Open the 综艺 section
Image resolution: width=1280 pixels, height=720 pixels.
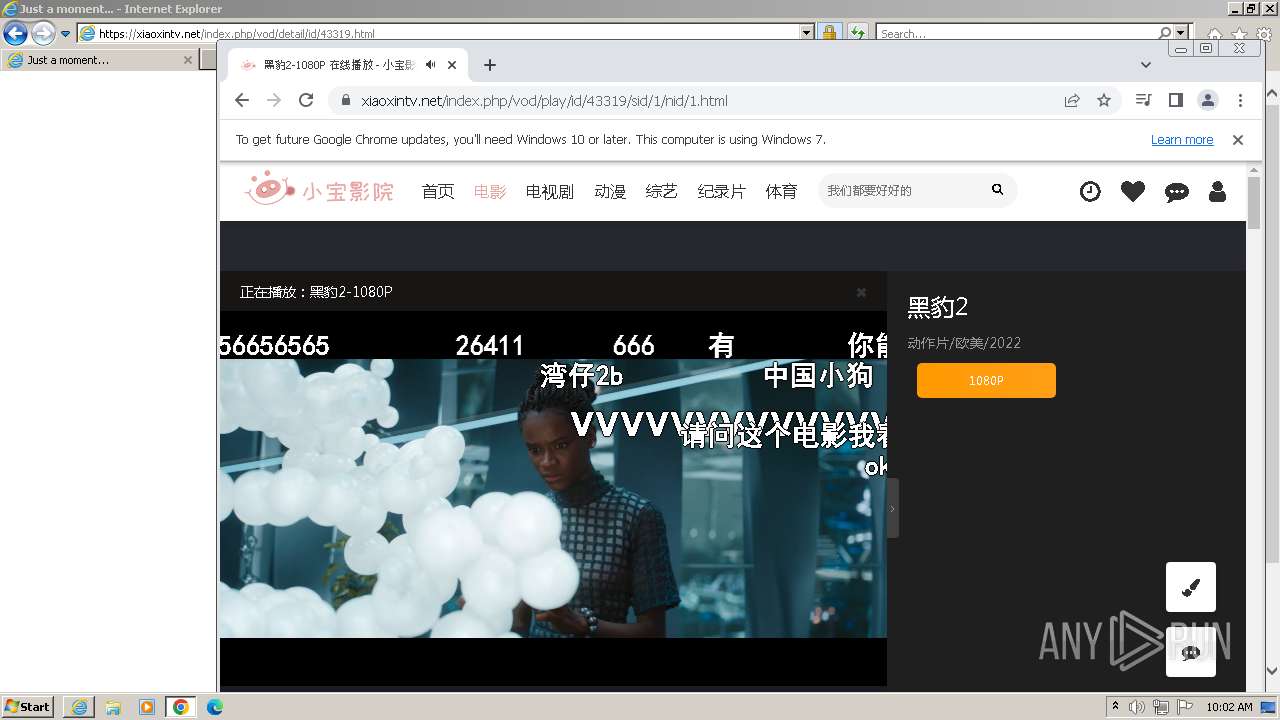pos(662,191)
